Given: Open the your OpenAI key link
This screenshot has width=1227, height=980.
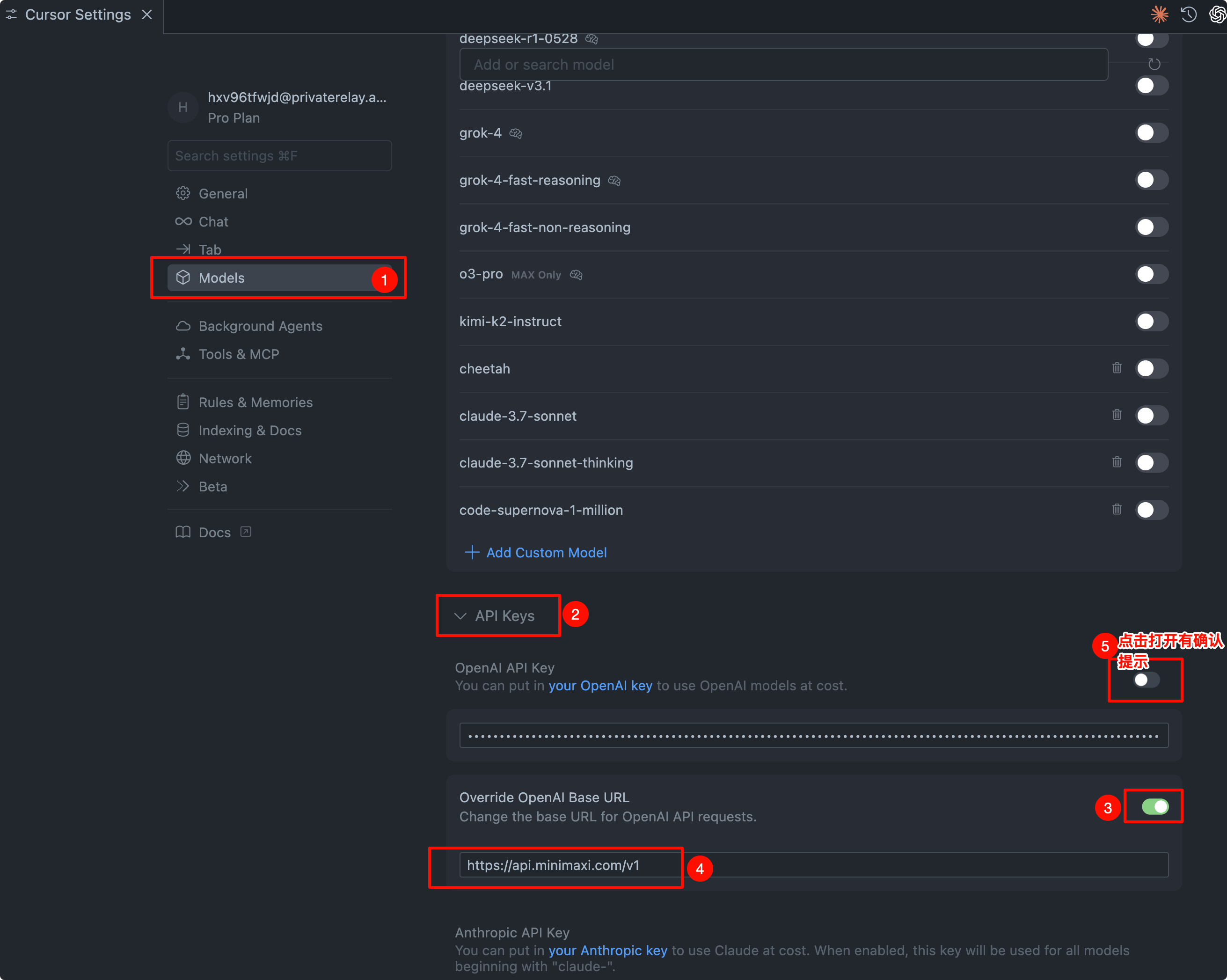Looking at the screenshot, I should 600,686.
